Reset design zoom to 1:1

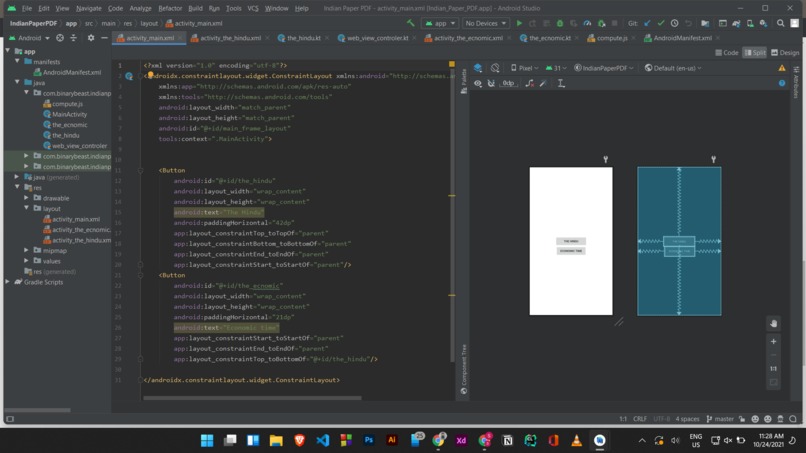pos(774,369)
